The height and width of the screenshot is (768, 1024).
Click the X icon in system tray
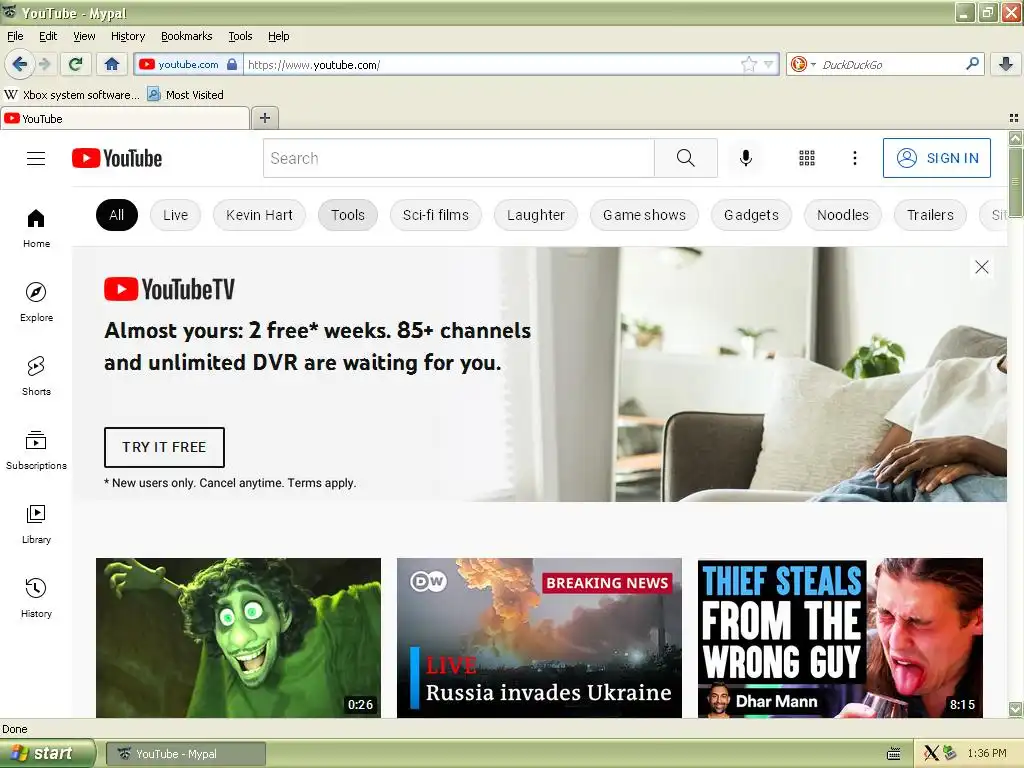click(x=931, y=754)
